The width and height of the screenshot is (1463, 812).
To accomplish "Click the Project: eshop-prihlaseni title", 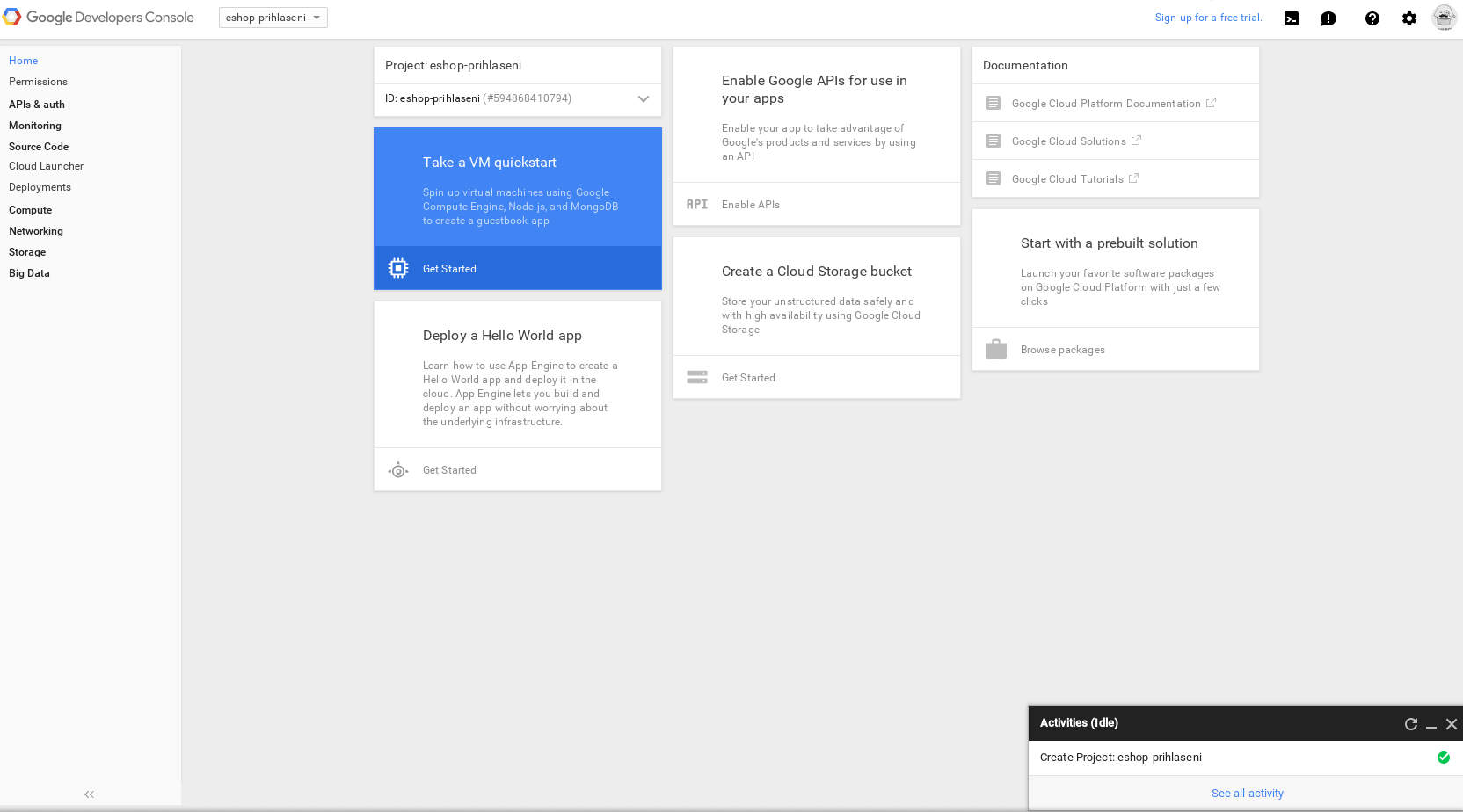I will coord(453,65).
